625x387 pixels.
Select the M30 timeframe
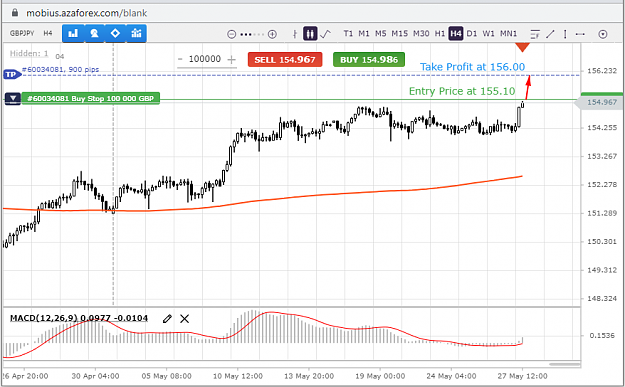click(x=421, y=33)
